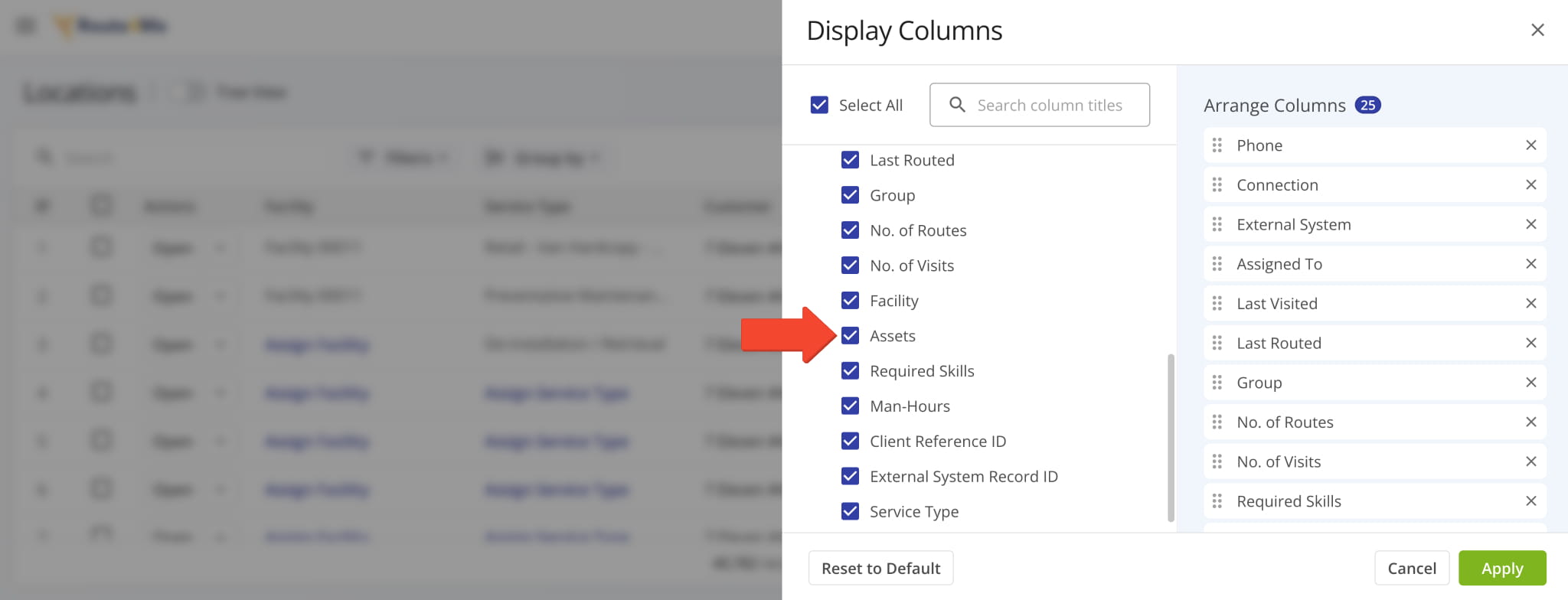This screenshot has width=1568, height=600.
Task: Uncheck the Man-Hours checkbox
Action: pyautogui.click(x=850, y=406)
